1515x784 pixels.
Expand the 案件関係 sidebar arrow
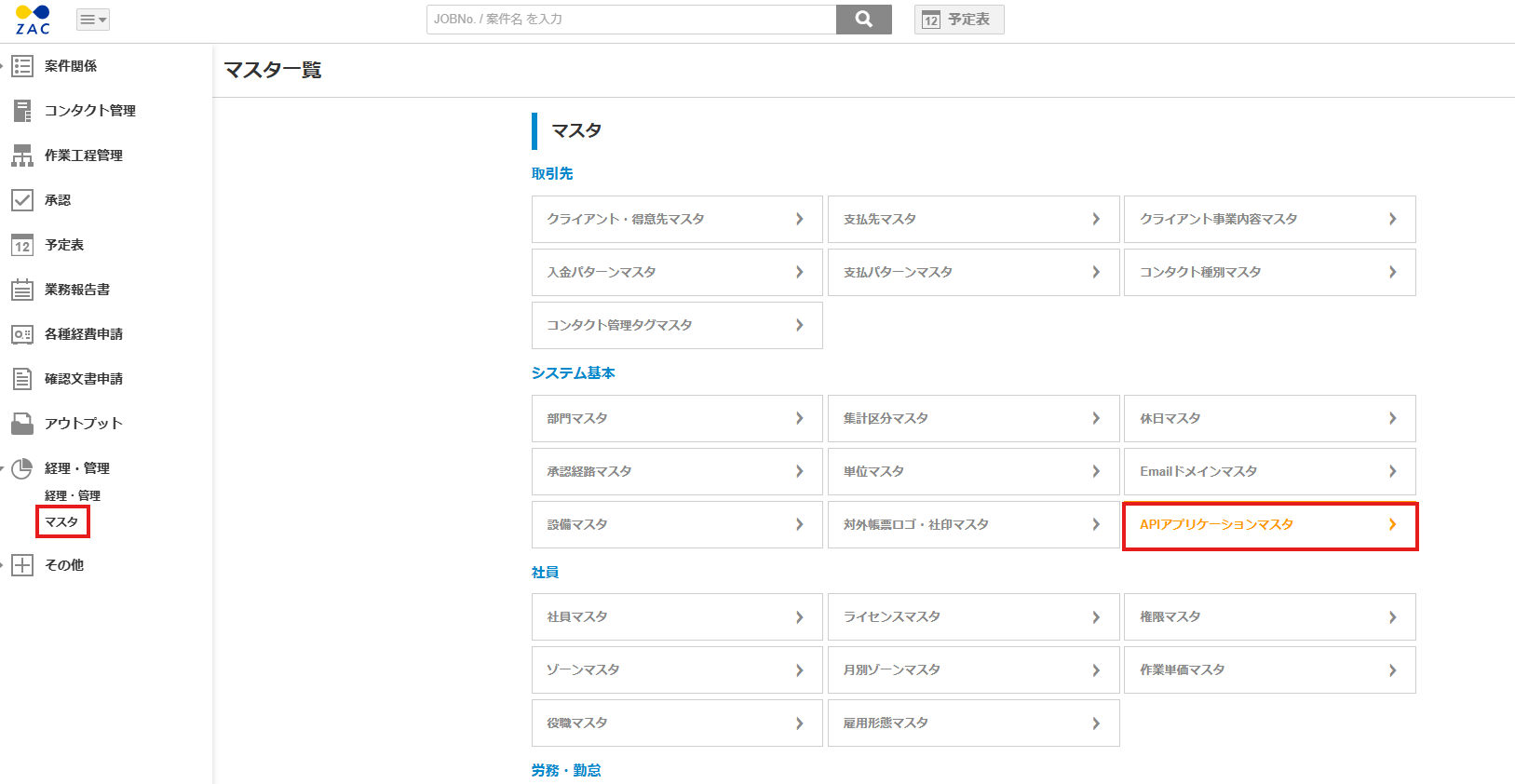tap(3, 66)
